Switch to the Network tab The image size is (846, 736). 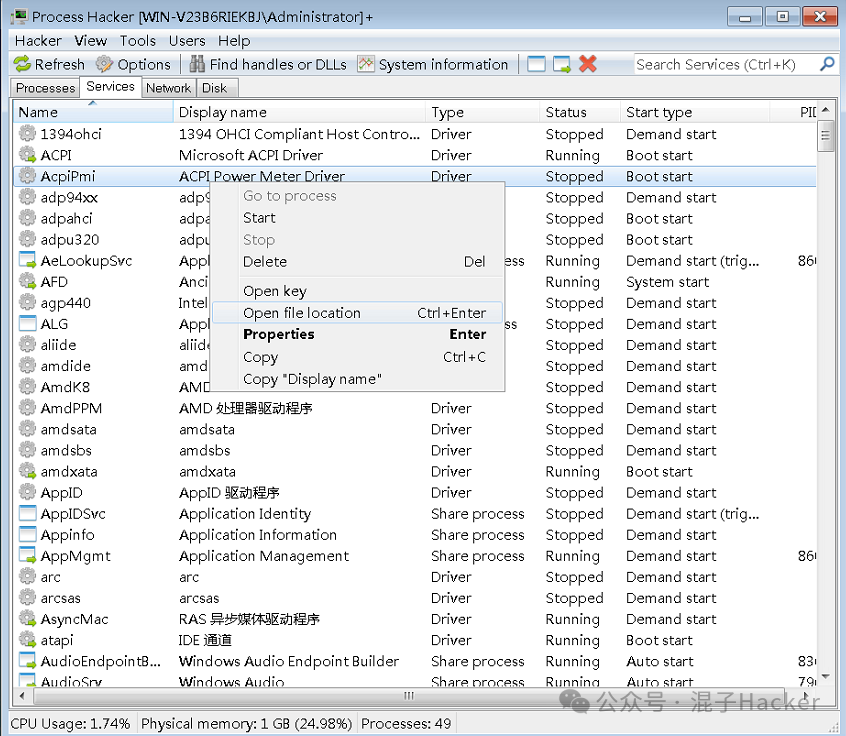click(x=168, y=88)
